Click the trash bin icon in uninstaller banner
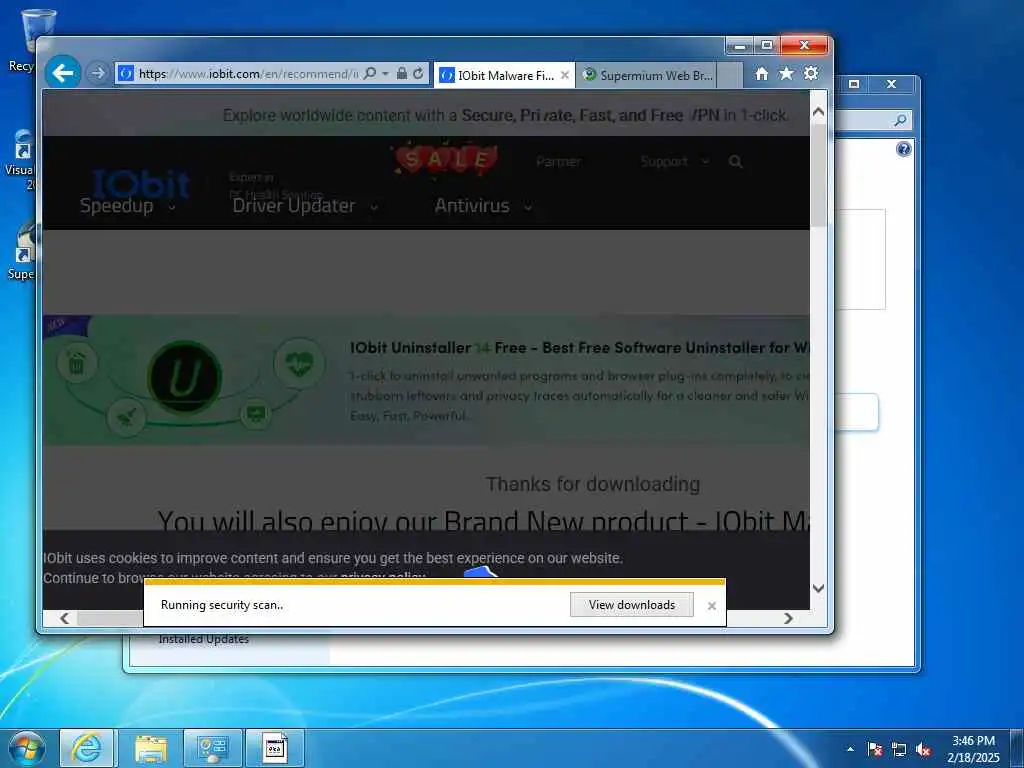This screenshot has width=1024, height=768. coord(76,362)
